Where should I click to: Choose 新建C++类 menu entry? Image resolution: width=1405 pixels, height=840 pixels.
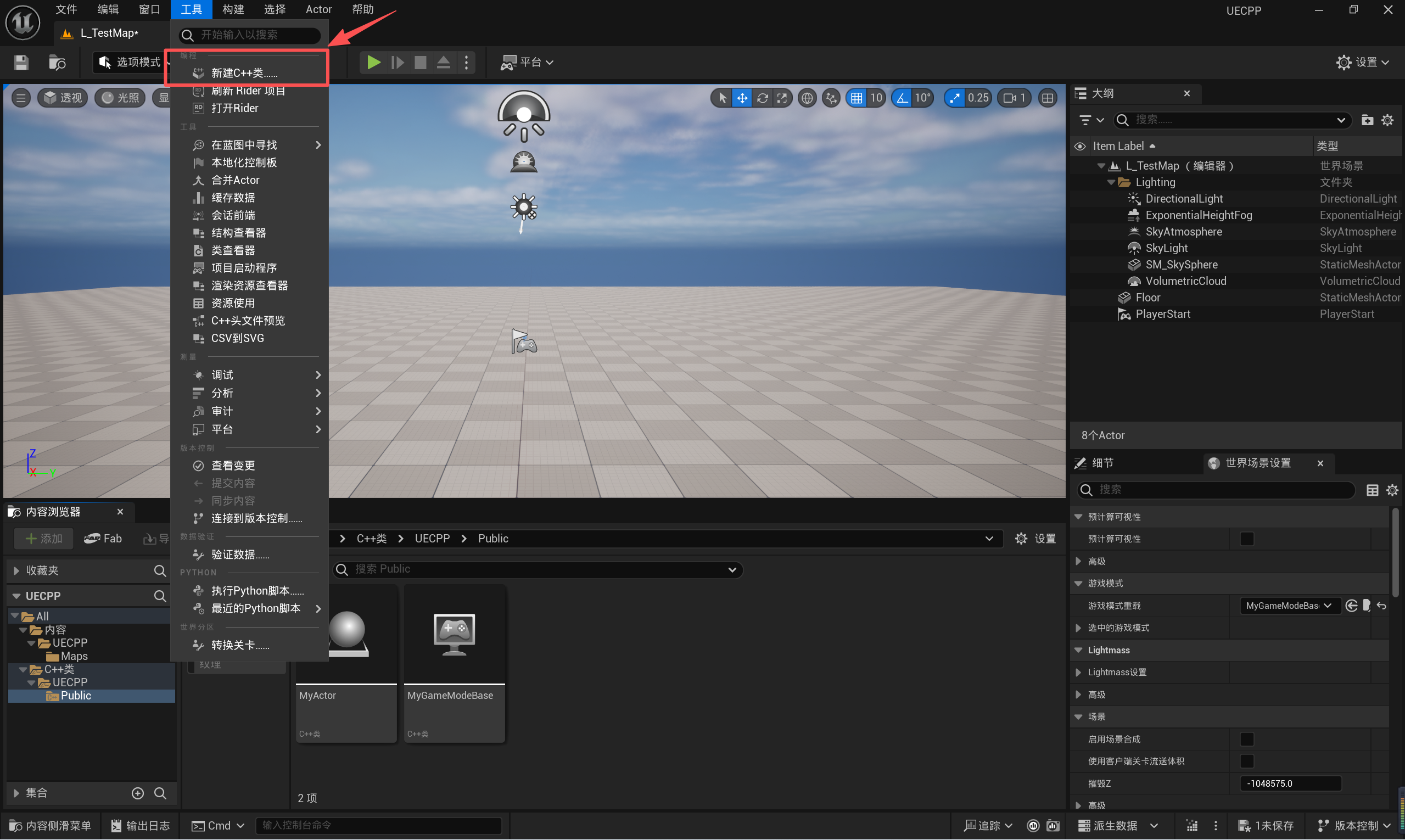244,73
